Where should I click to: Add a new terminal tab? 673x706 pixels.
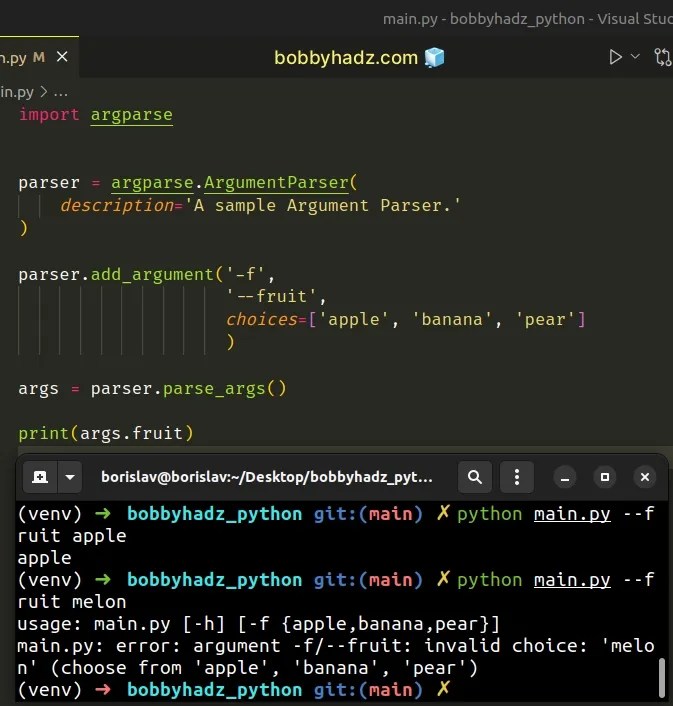pos(40,477)
